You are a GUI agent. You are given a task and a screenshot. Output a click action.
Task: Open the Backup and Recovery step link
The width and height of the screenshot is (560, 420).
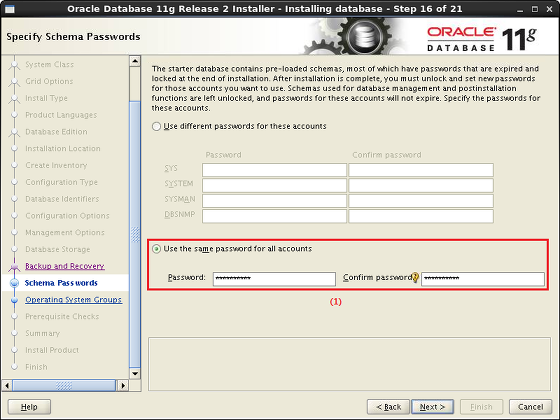pos(65,266)
